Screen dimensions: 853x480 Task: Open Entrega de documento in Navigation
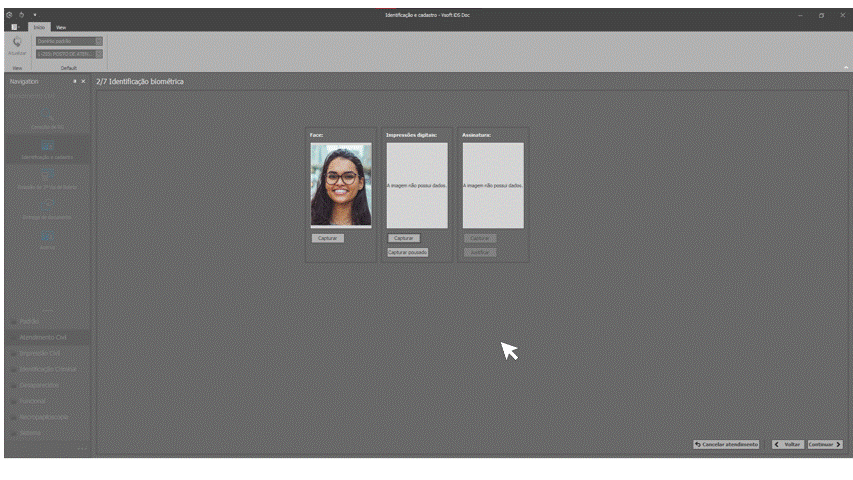tap(47, 210)
